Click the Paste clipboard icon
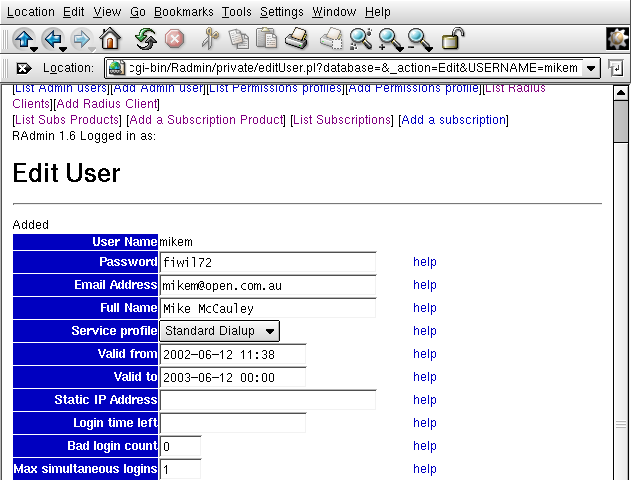Screen dimensions: 631x480 266,39
